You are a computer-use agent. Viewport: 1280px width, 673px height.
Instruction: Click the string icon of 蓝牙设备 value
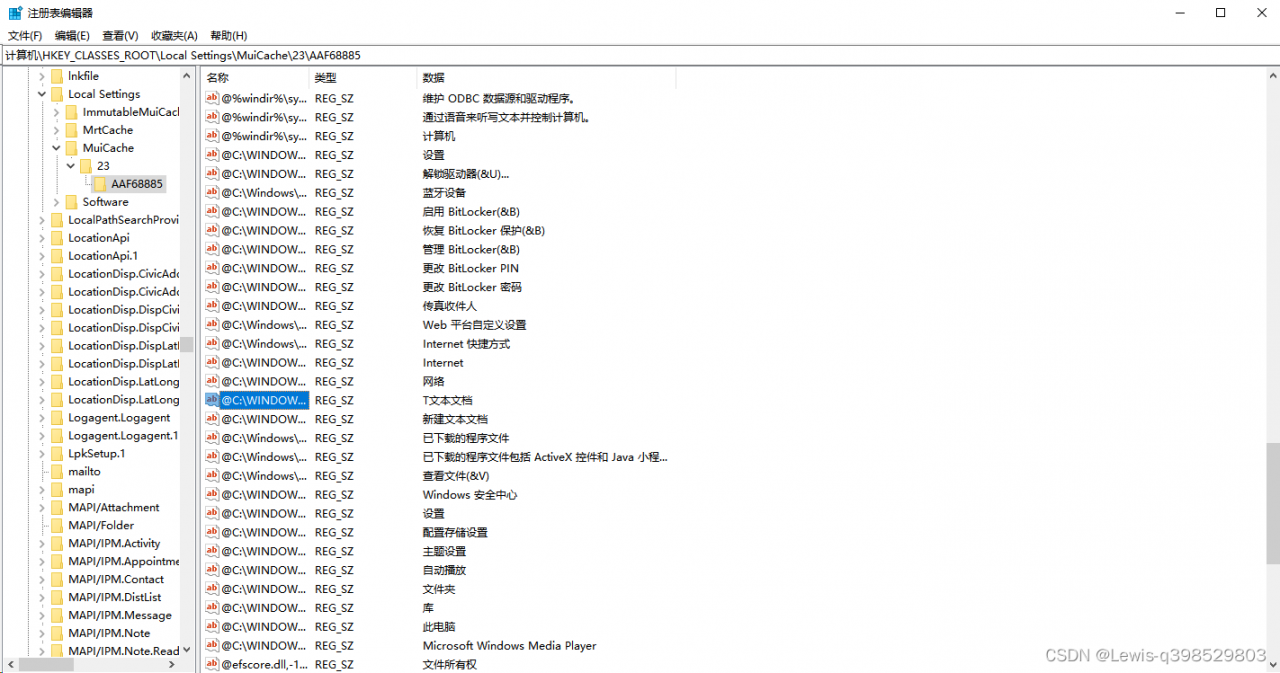(212, 193)
